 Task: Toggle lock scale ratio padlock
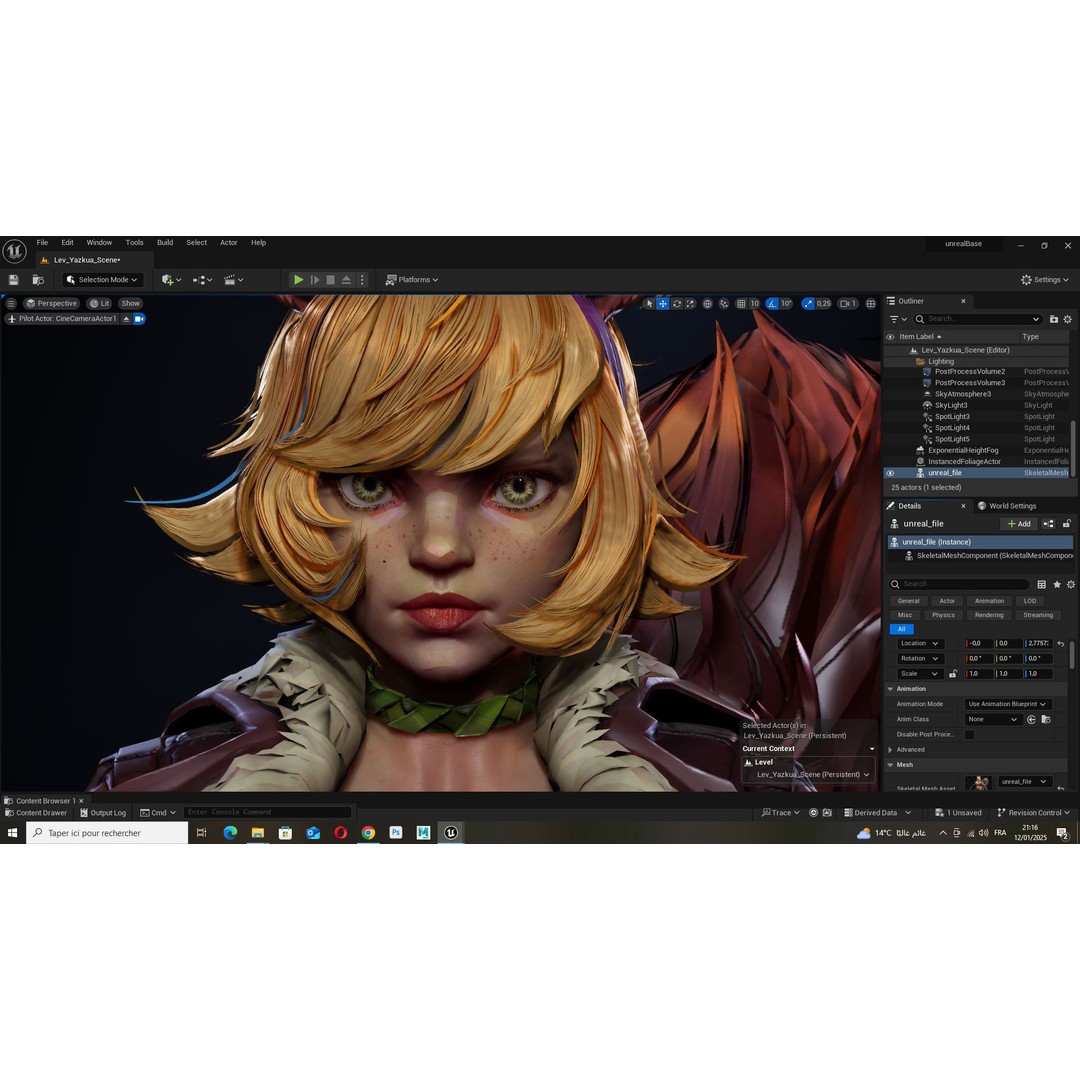[953, 674]
